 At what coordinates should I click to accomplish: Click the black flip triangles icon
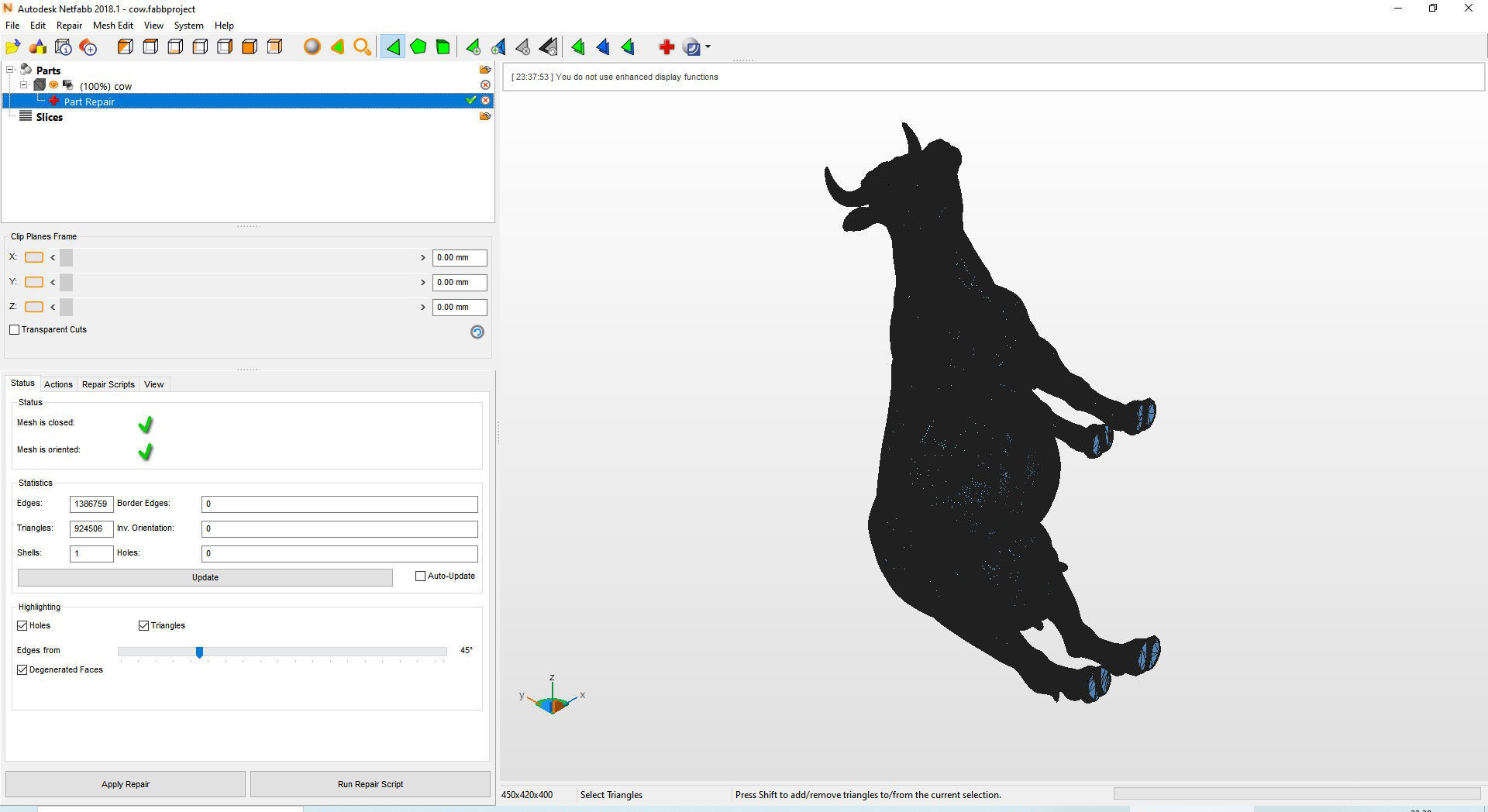coord(549,47)
